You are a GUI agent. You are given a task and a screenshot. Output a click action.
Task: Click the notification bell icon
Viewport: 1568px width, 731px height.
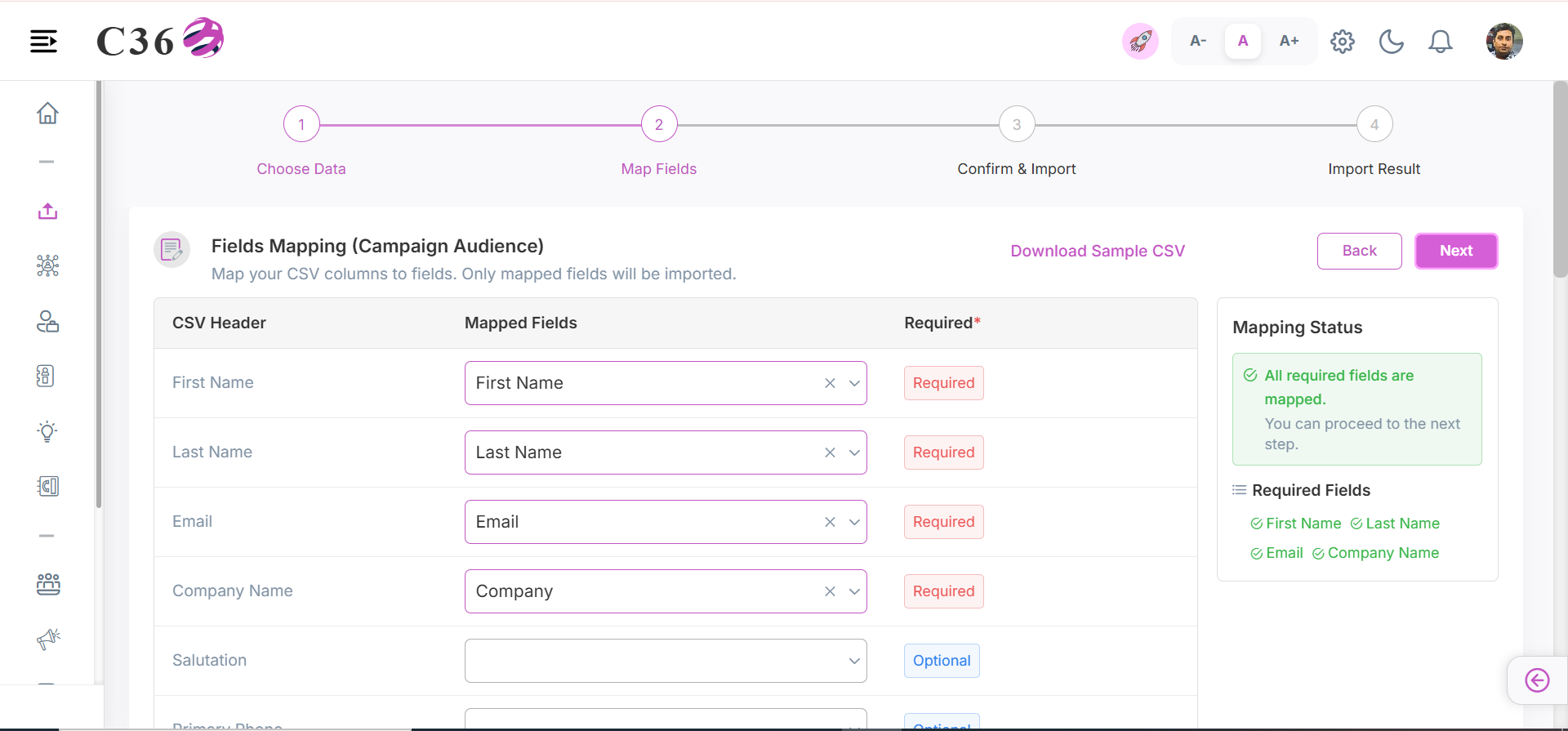coord(1440,41)
